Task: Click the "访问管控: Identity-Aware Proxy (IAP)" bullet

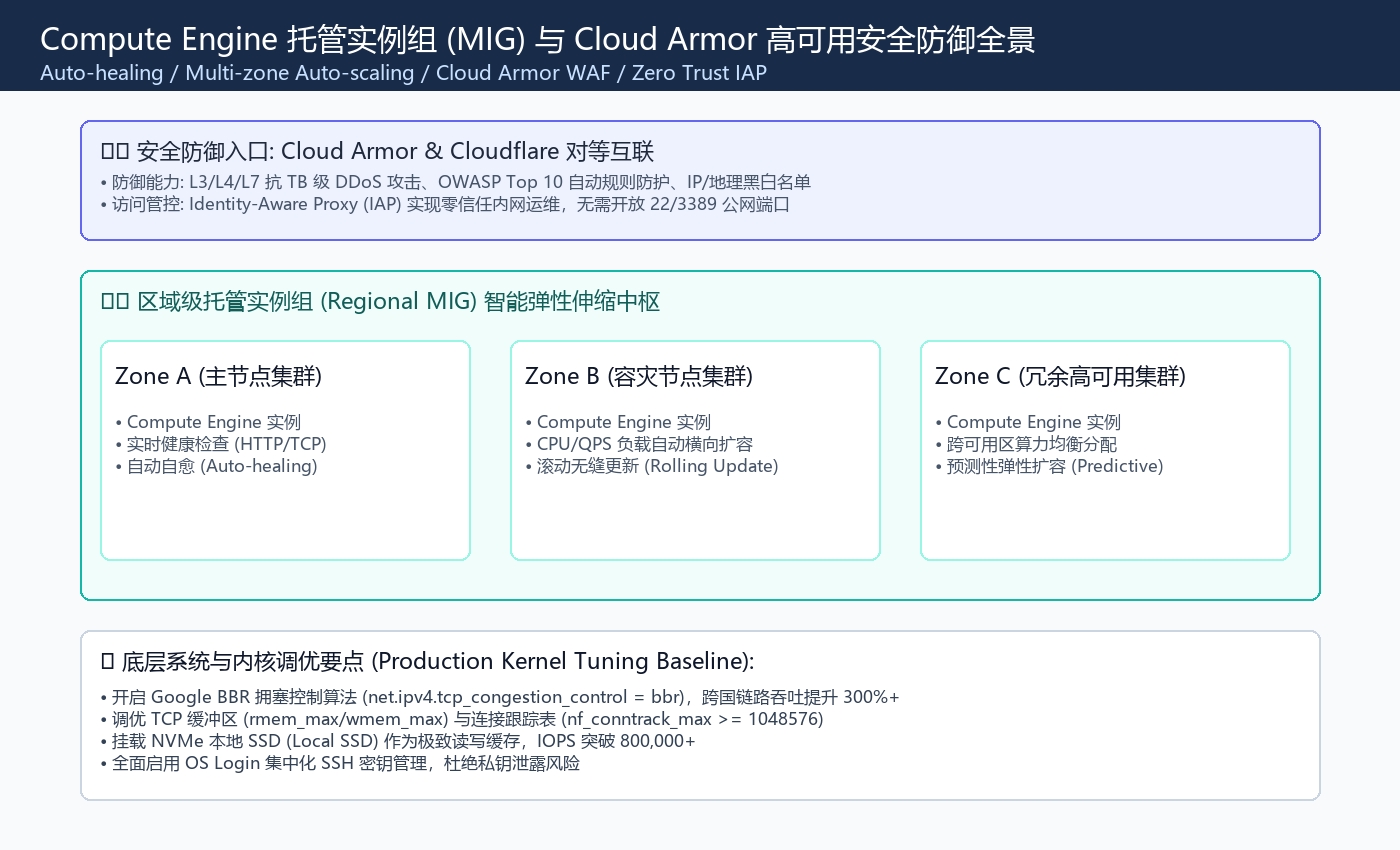Action: click(x=445, y=204)
